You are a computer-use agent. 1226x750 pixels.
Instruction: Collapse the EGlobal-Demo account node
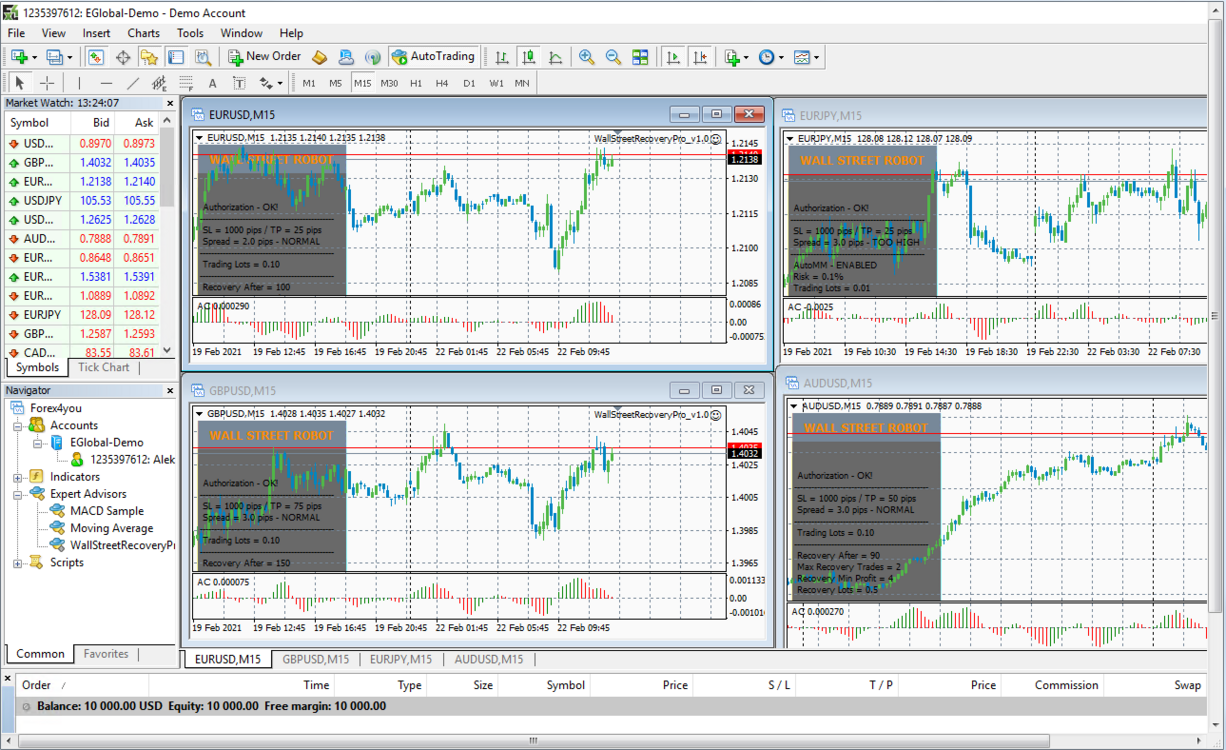(37, 442)
